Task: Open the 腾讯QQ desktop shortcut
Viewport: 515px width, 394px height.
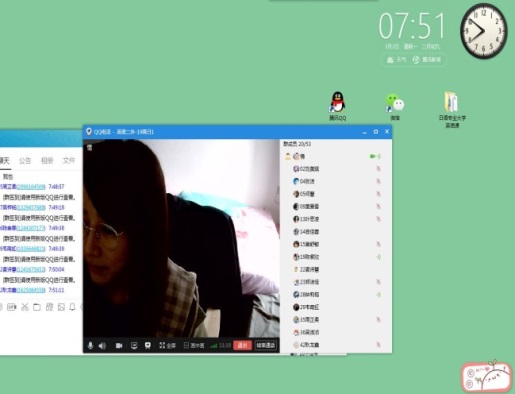Action: (x=338, y=106)
